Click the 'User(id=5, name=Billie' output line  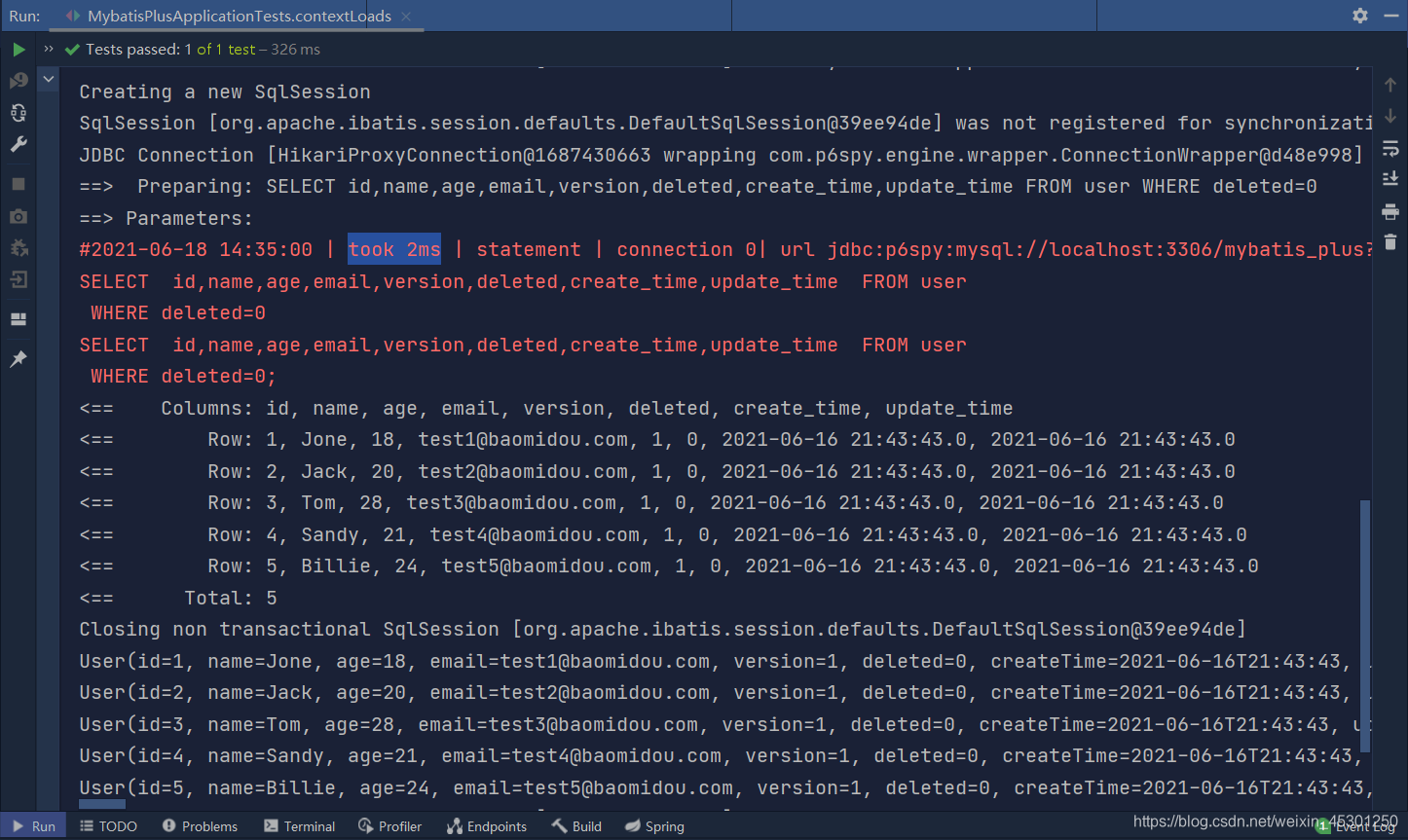(x=725, y=788)
